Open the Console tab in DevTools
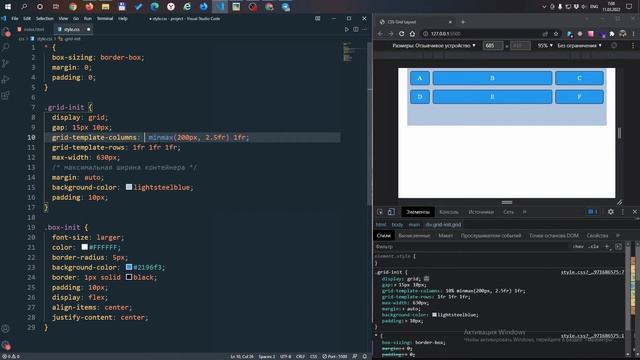 tap(449, 212)
